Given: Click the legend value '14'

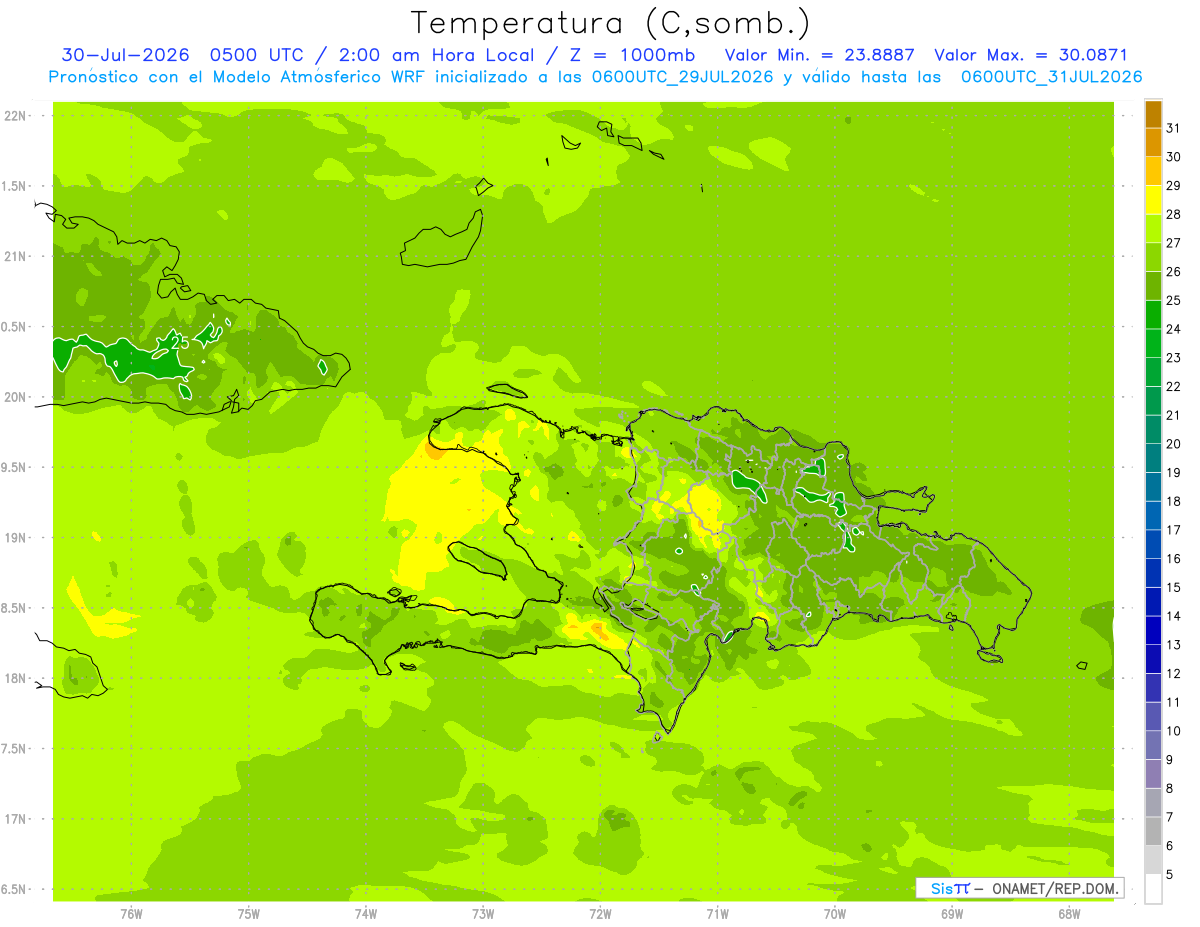Looking at the screenshot, I should (1174, 616).
